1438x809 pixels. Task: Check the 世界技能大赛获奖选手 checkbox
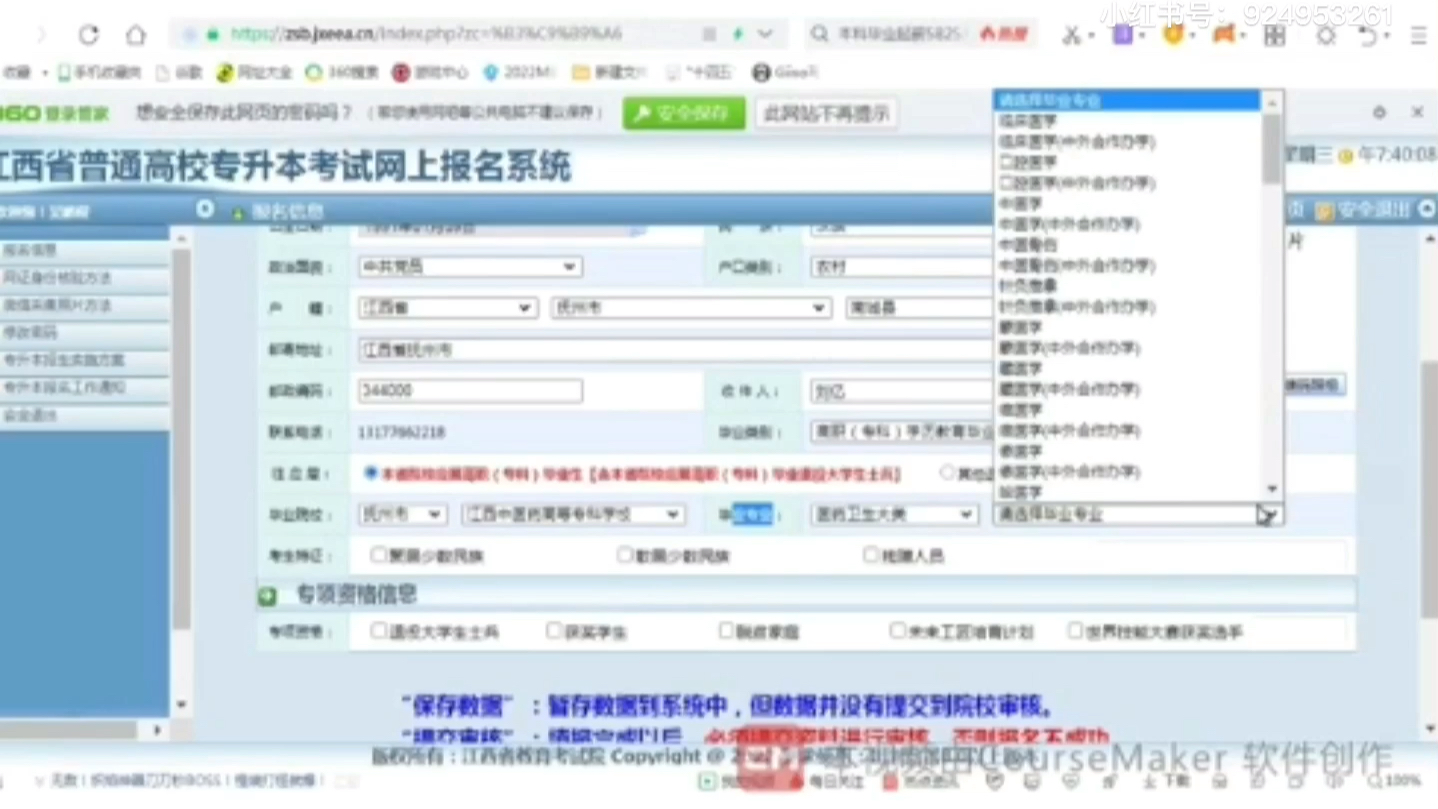[x=1074, y=631]
